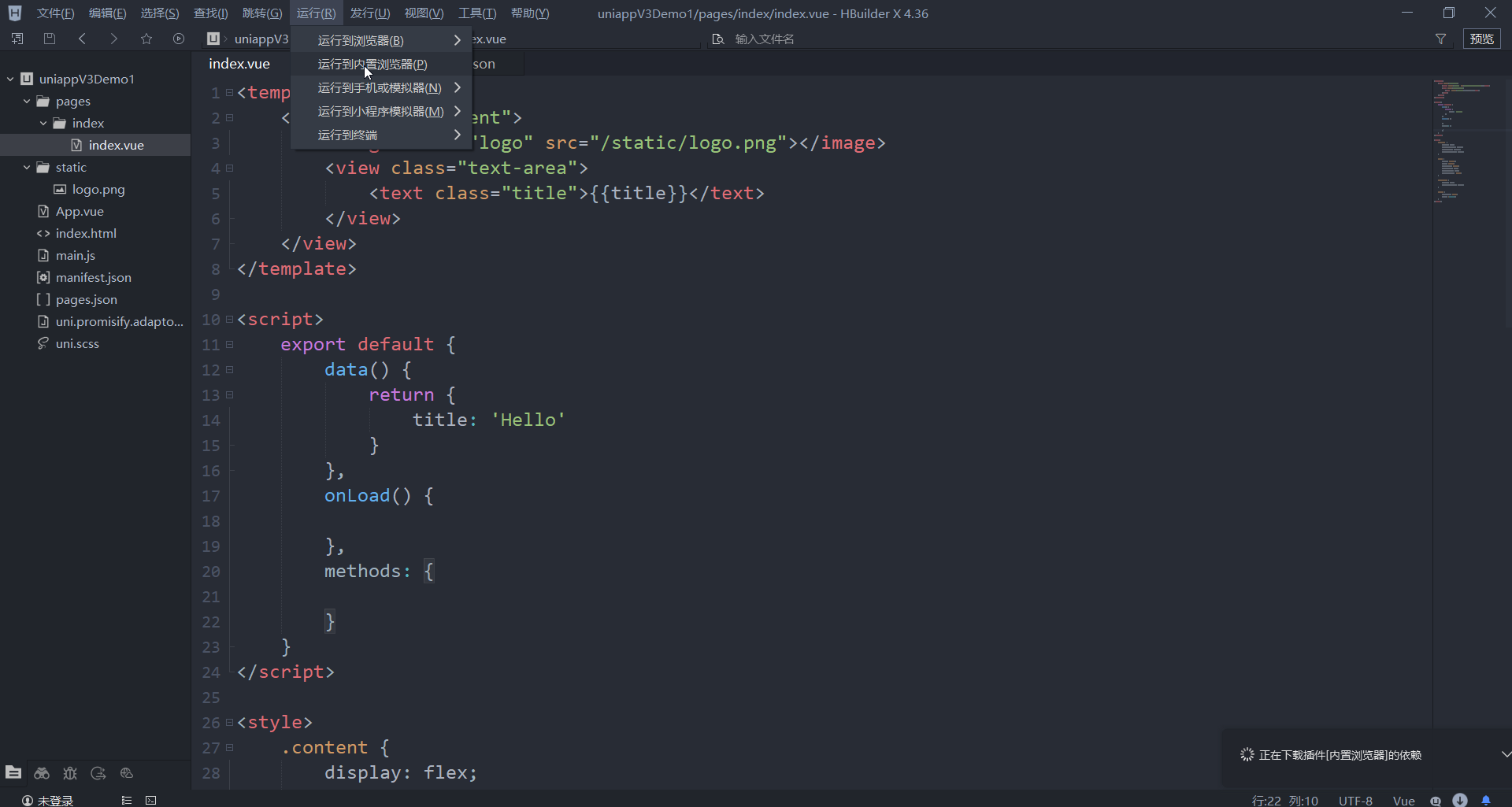Open the 工具(T) menu
This screenshot has width=1512, height=807.
(477, 13)
